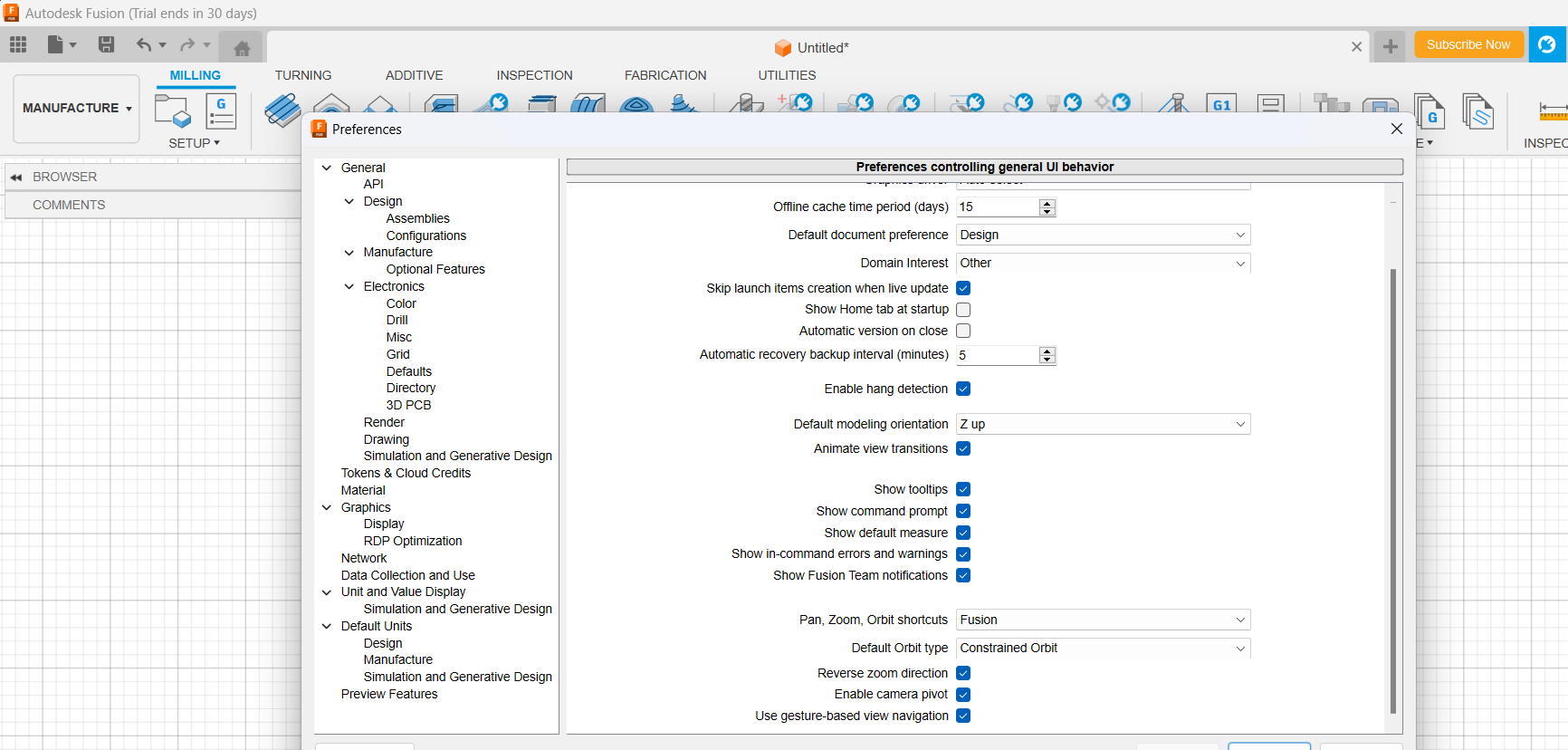Open the SETUP panel dropdown
1568x750 pixels.
[x=194, y=143]
